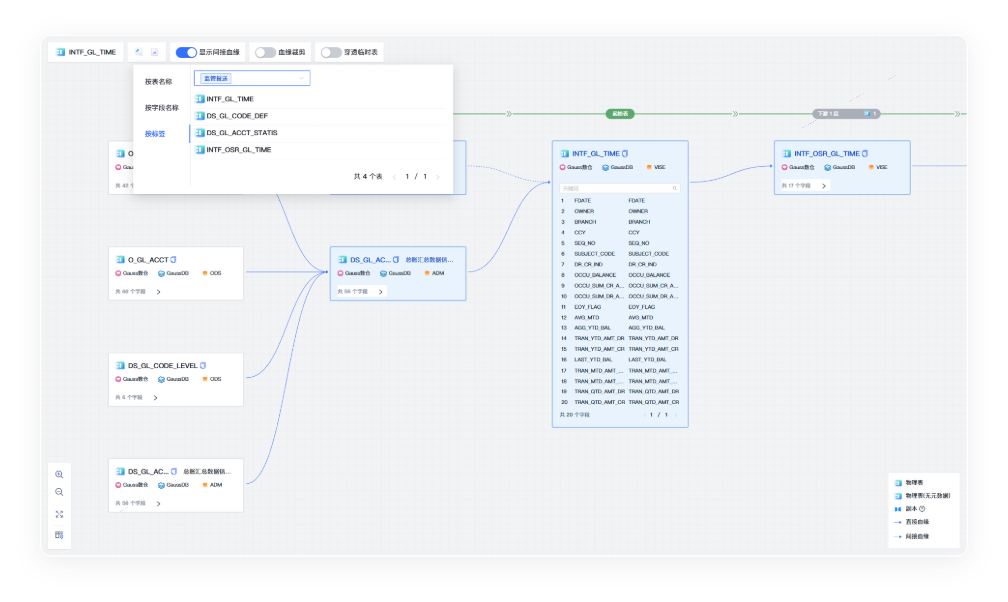This screenshot has width=1008, height=602.
Task: Click the table count icon in the 下游 1 层 pill
Action: (x=867, y=114)
